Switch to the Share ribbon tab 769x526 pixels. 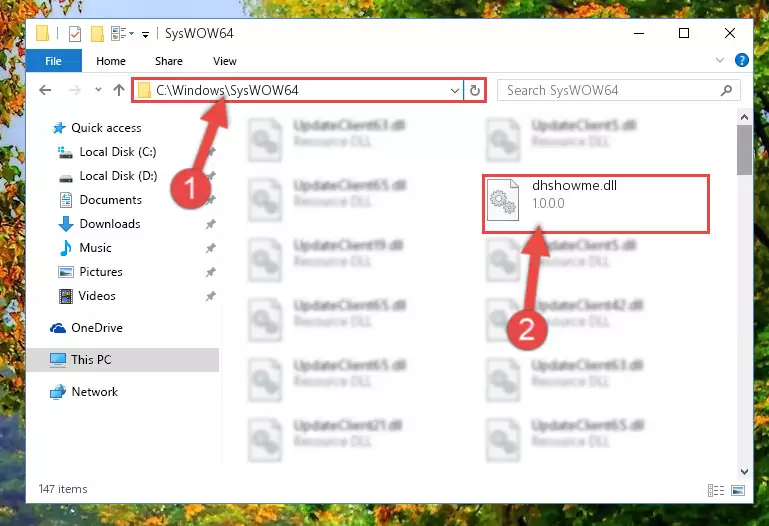[x=169, y=61]
